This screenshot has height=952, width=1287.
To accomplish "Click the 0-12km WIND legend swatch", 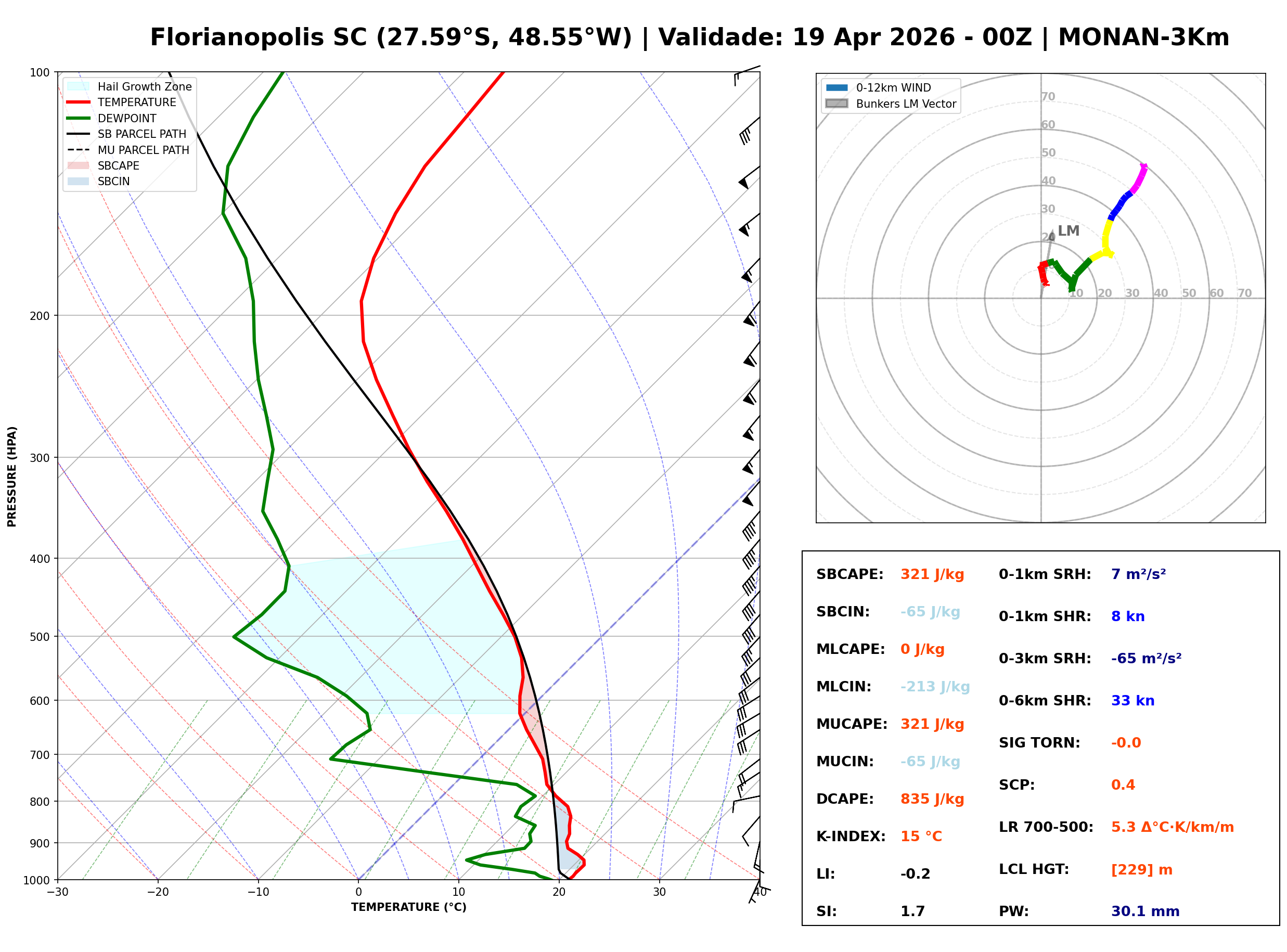I will (x=837, y=88).
